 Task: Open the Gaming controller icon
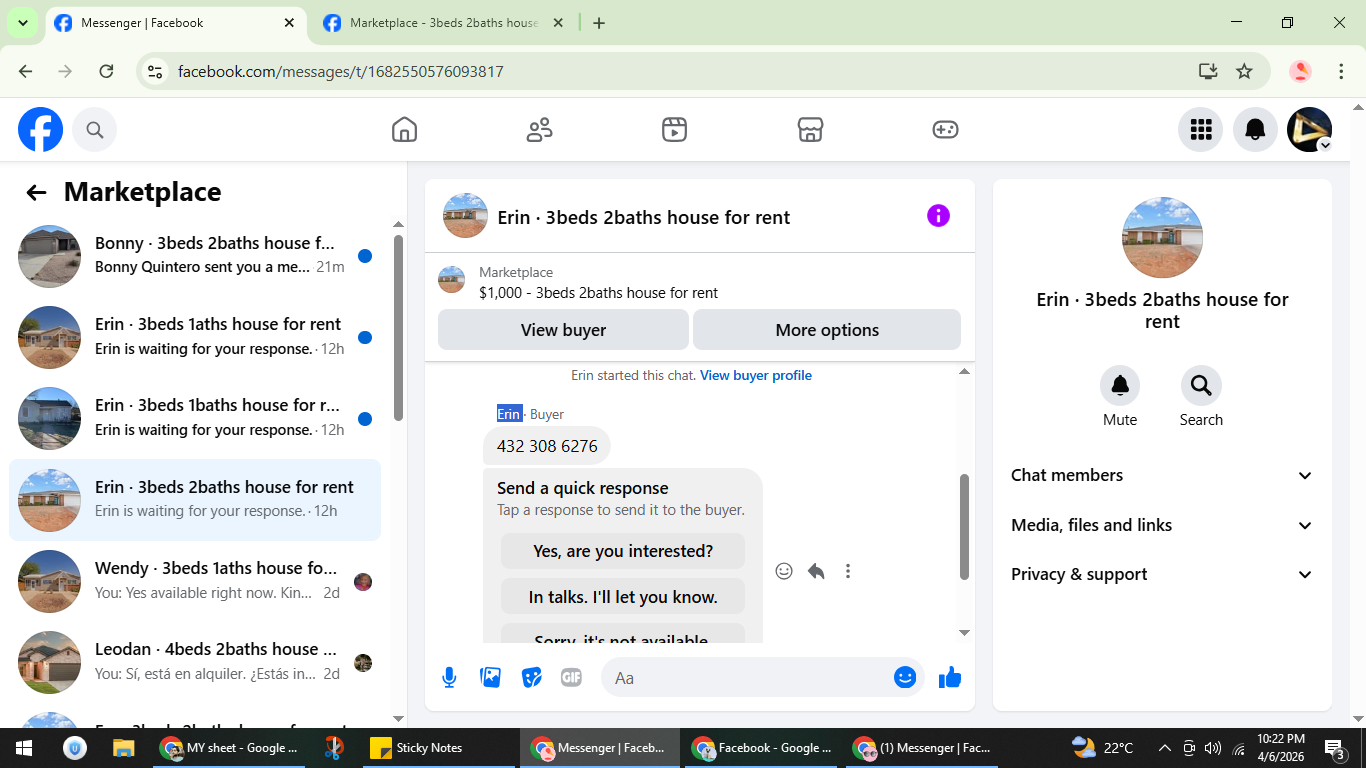945,130
